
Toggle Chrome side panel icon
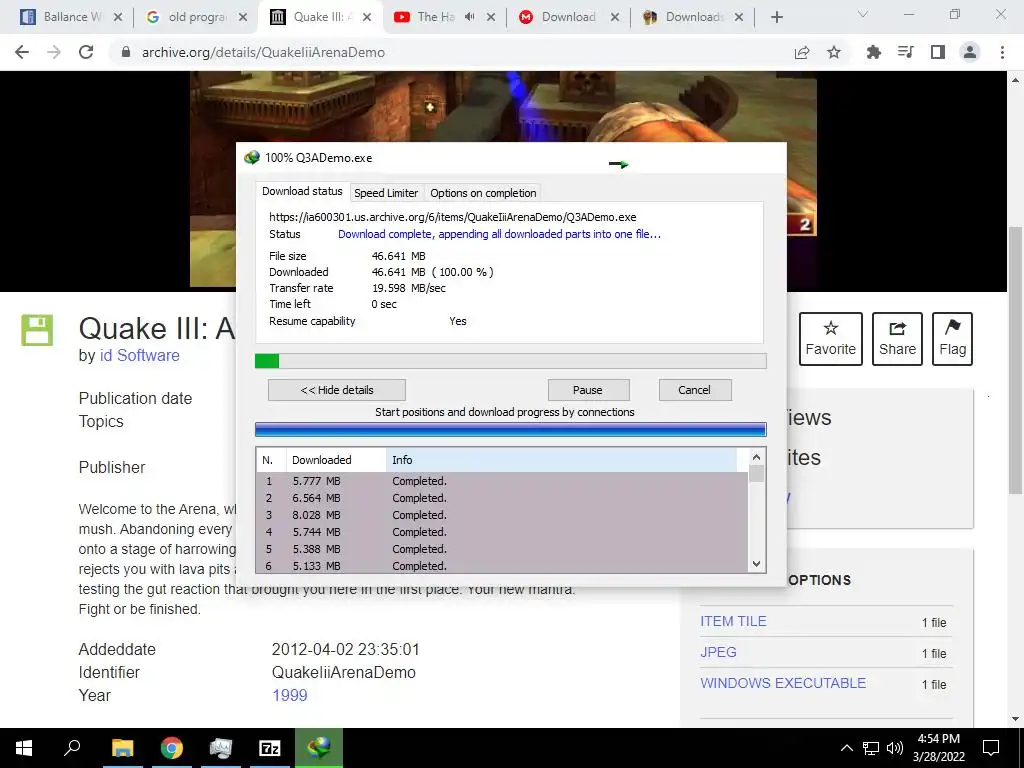pyautogui.click(x=938, y=52)
